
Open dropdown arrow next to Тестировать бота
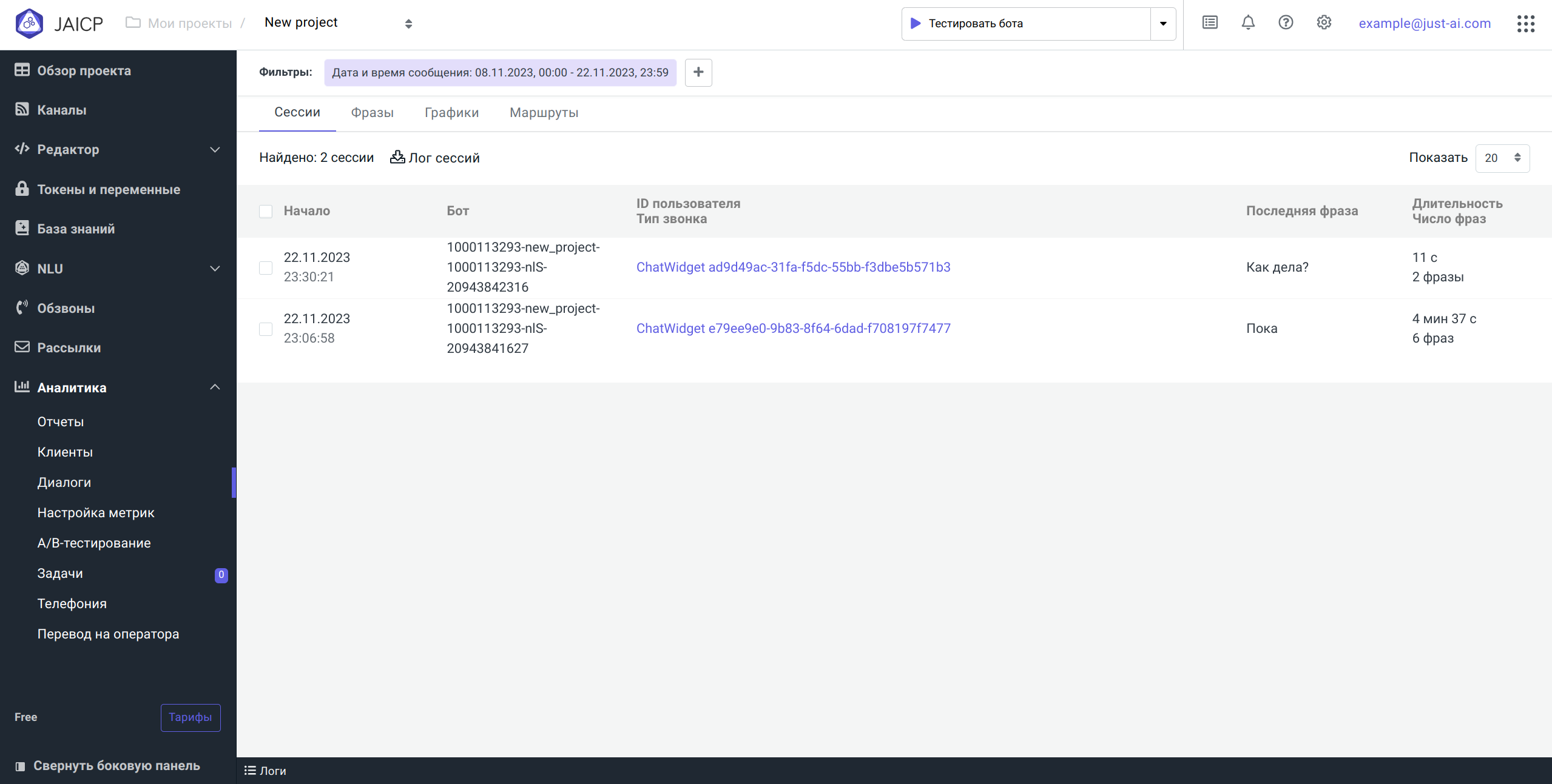pyautogui.click(x=1162, y=24)
